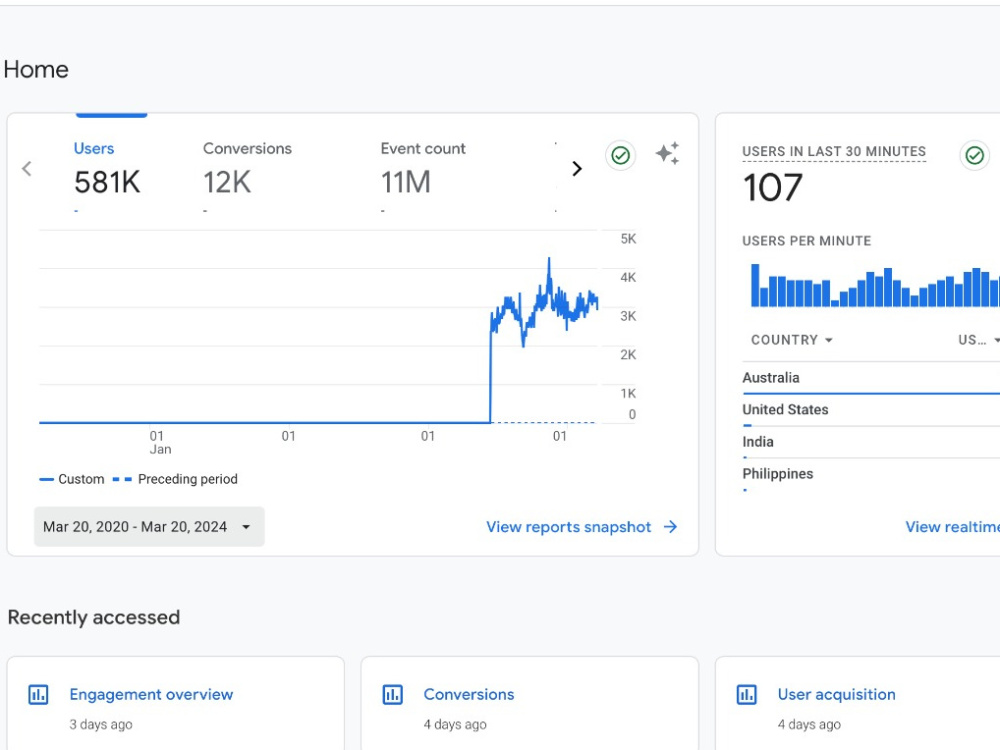Click the Conversions report icon in Recently accessed
This screenshot has width=1000, height=750.
(392, 695)
